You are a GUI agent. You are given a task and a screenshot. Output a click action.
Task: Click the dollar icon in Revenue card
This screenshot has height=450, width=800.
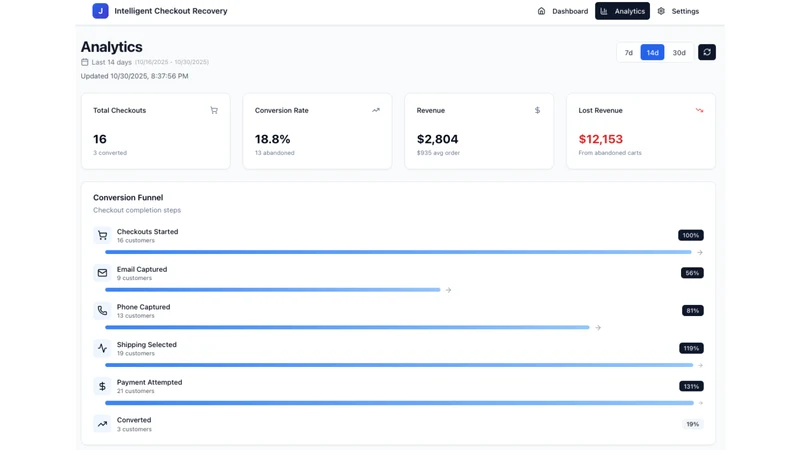point(537,110)
